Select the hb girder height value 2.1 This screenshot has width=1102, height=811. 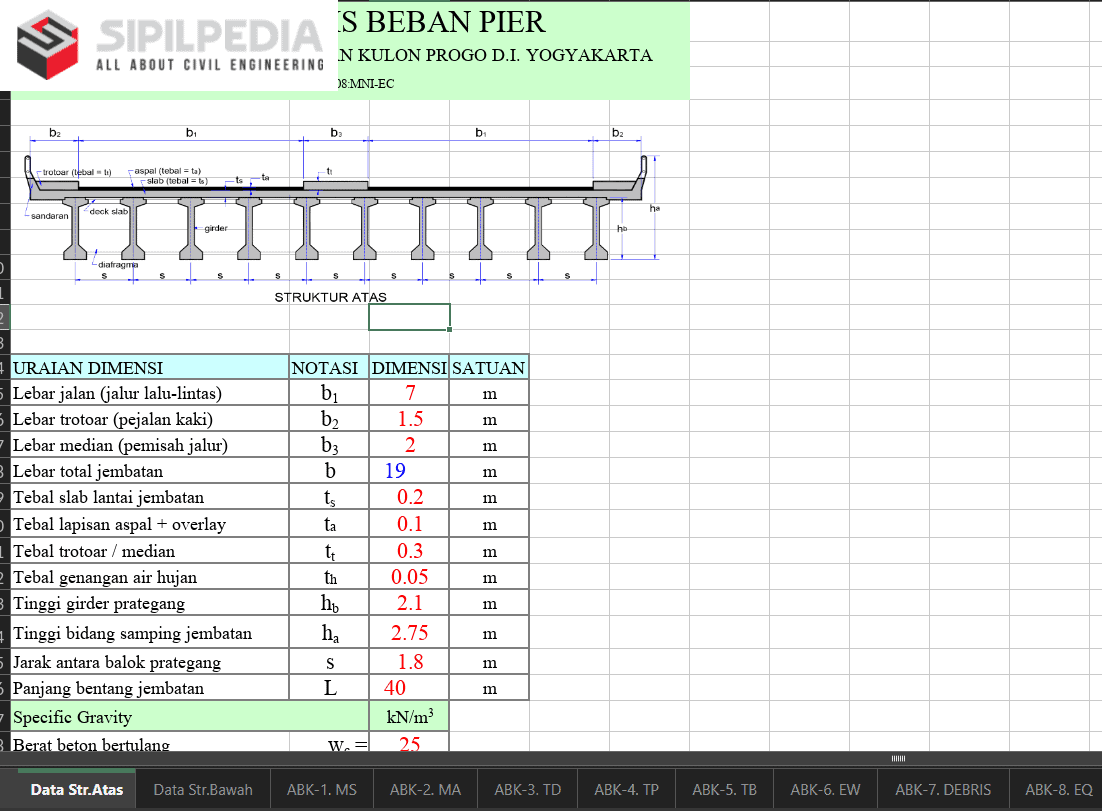coord(409,603)
